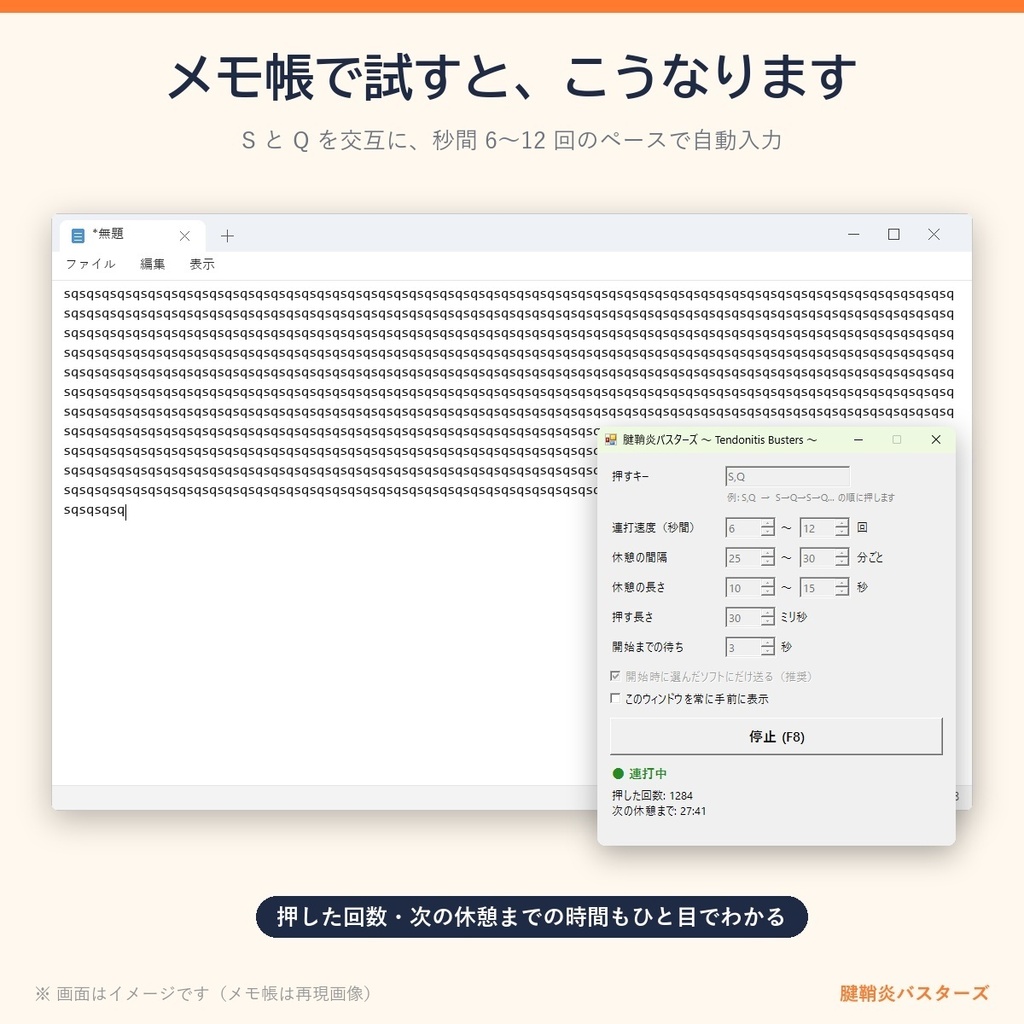
Task: Click the 押した回数: 1284 text
Action: pos(652,795)
